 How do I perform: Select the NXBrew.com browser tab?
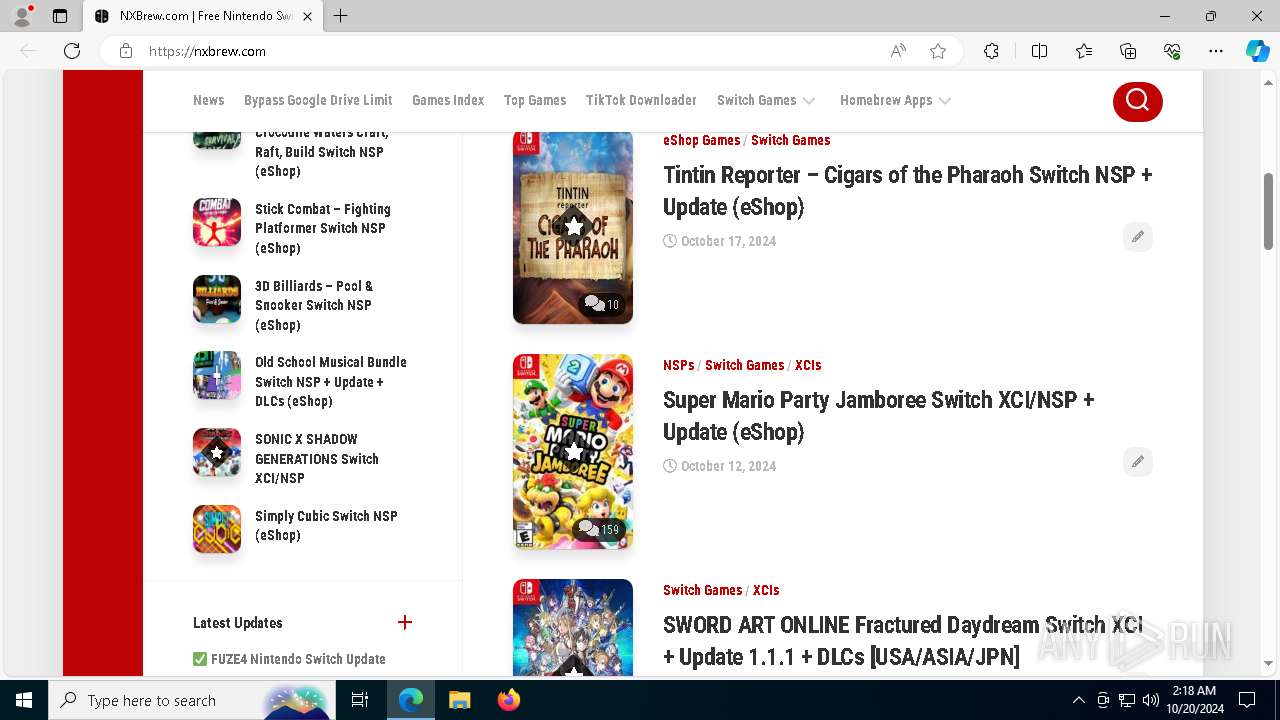pyautogui.click(x=203, y=16)
